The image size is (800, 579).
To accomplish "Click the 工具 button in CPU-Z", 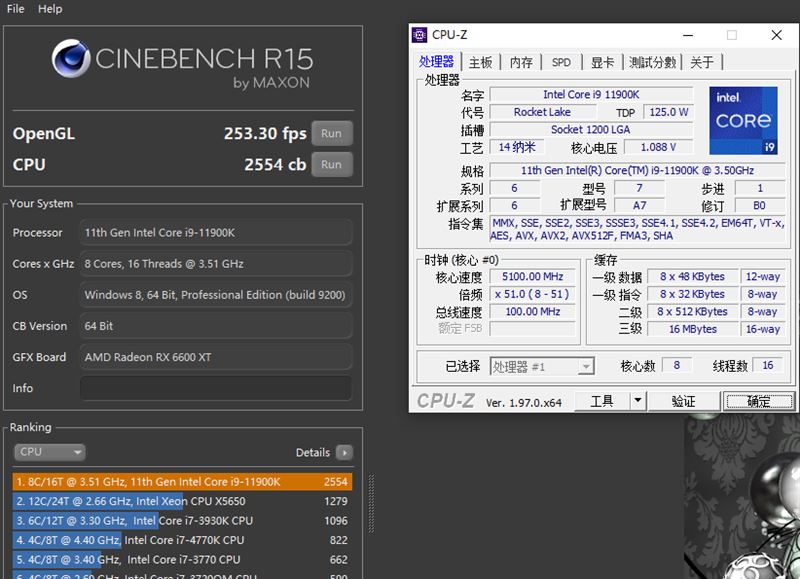I will point(602,401).
